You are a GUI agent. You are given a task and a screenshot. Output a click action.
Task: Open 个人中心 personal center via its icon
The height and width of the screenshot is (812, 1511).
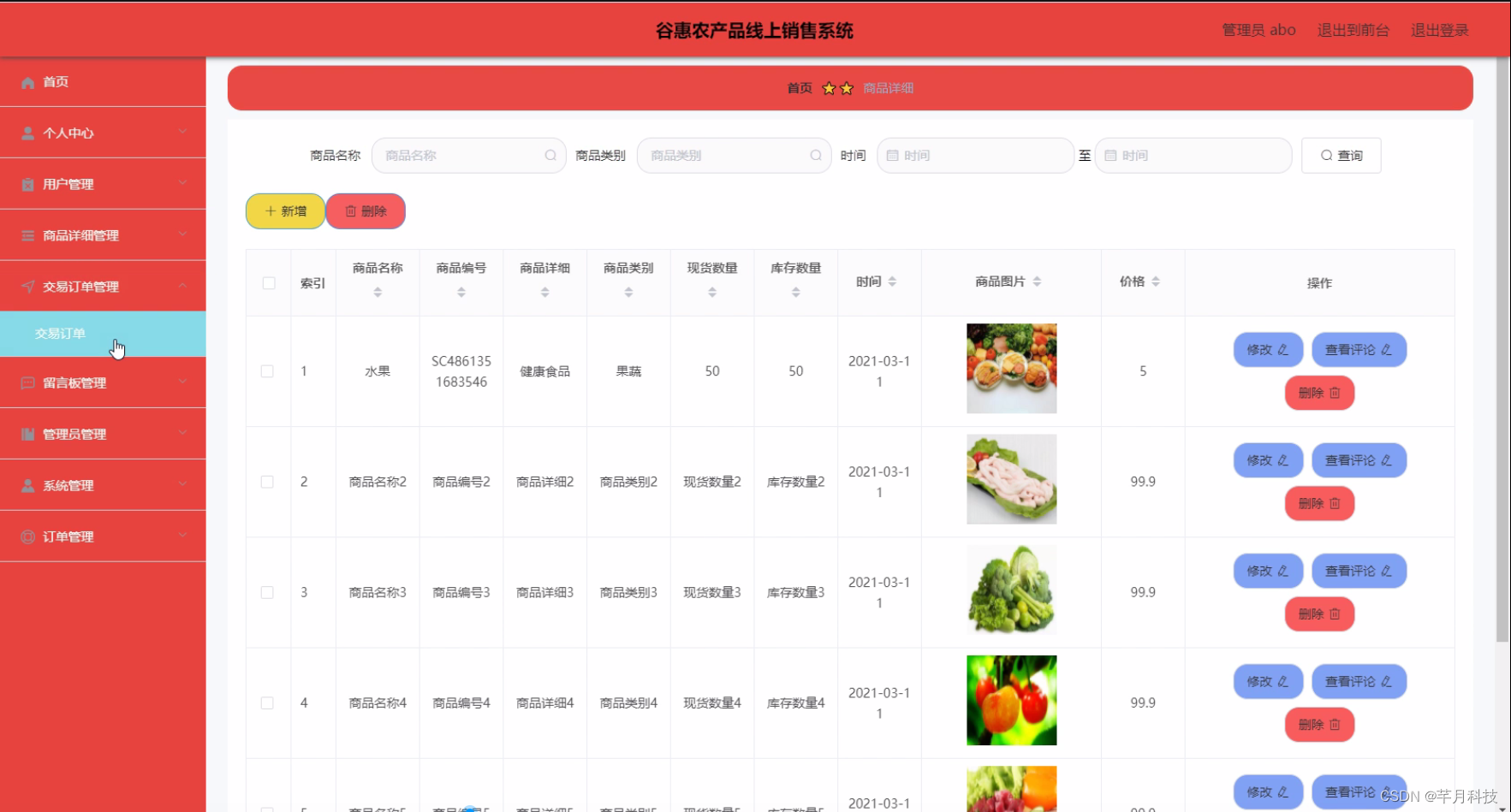[27, 133]
